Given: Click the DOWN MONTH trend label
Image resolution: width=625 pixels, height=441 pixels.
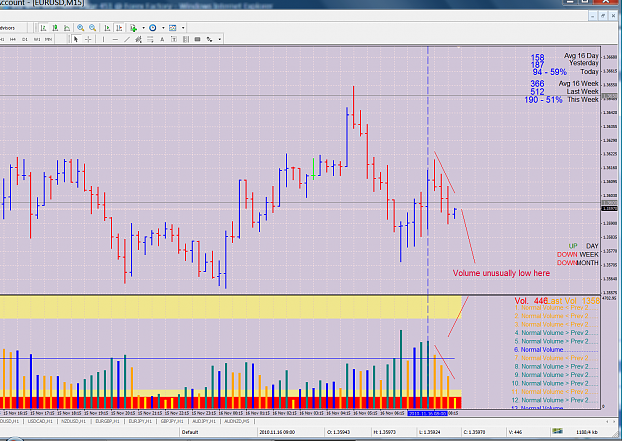Looking at the screenshot, I should pyautogui.click(x=577, y=263).
